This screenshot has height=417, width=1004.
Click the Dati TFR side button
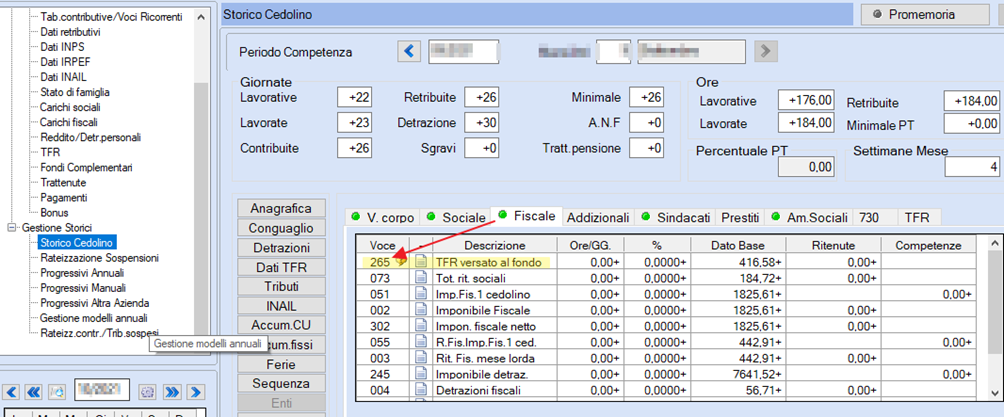(x=281, y=267)
